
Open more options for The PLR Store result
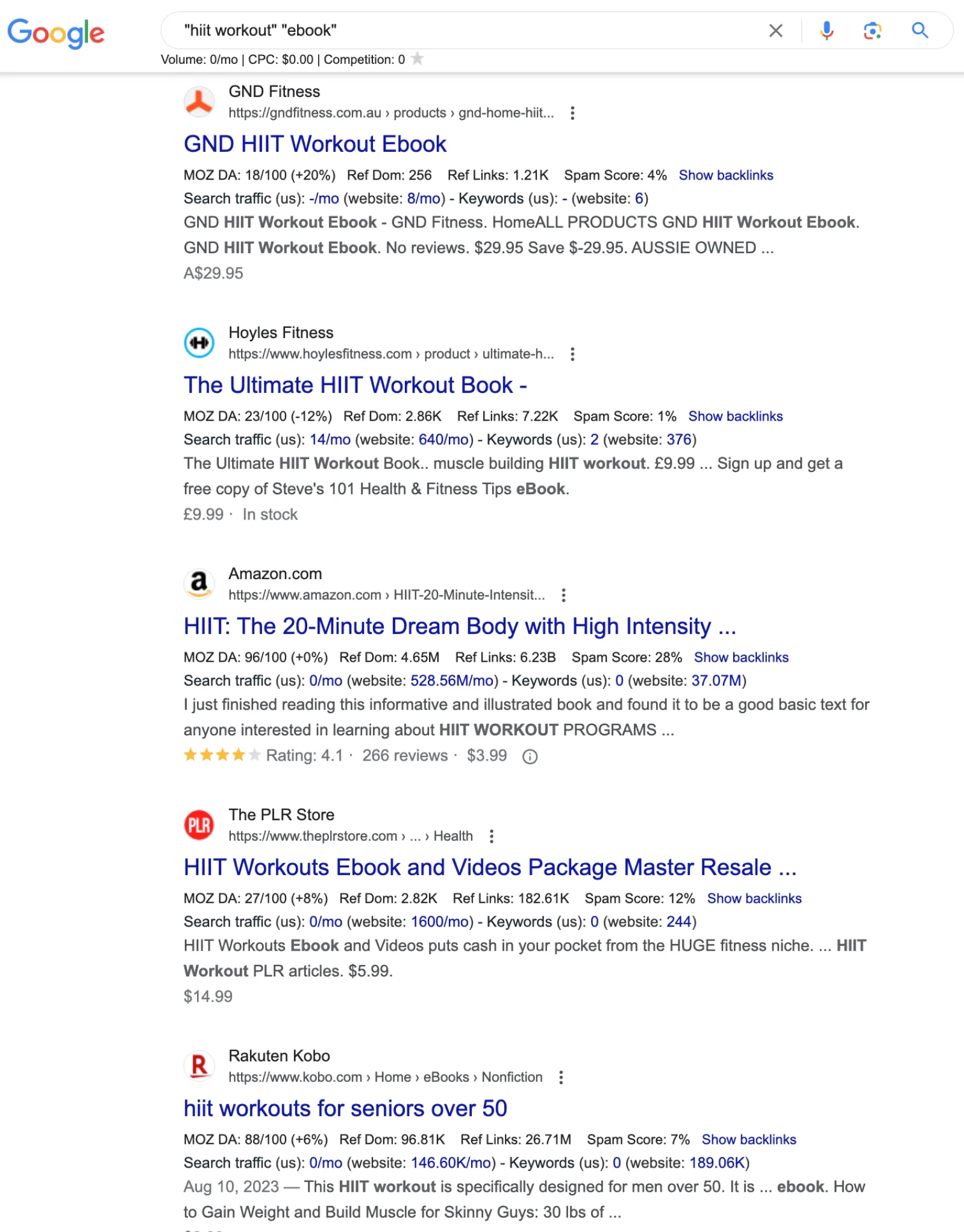[x=492, y=837]
